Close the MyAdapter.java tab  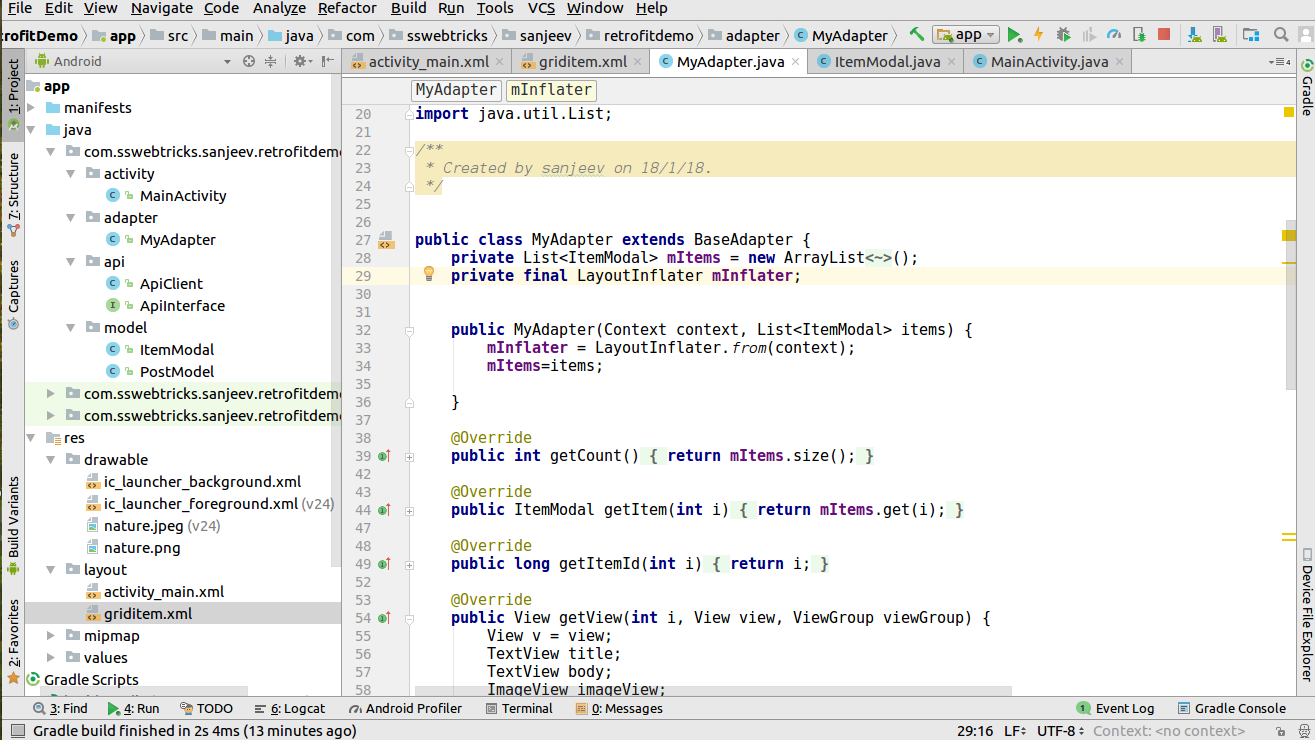pos(794,62)
